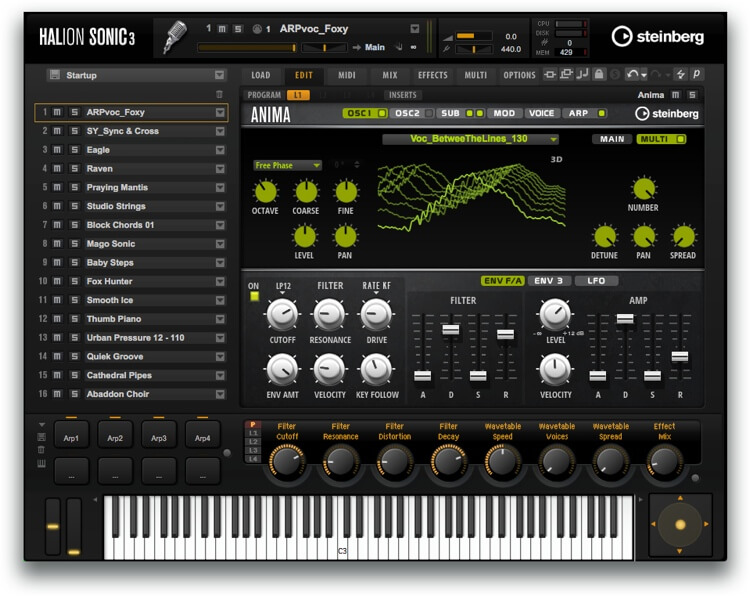The image size is (750, 596).
Task: Open the header program dropdown arrow
Action: 415,29
